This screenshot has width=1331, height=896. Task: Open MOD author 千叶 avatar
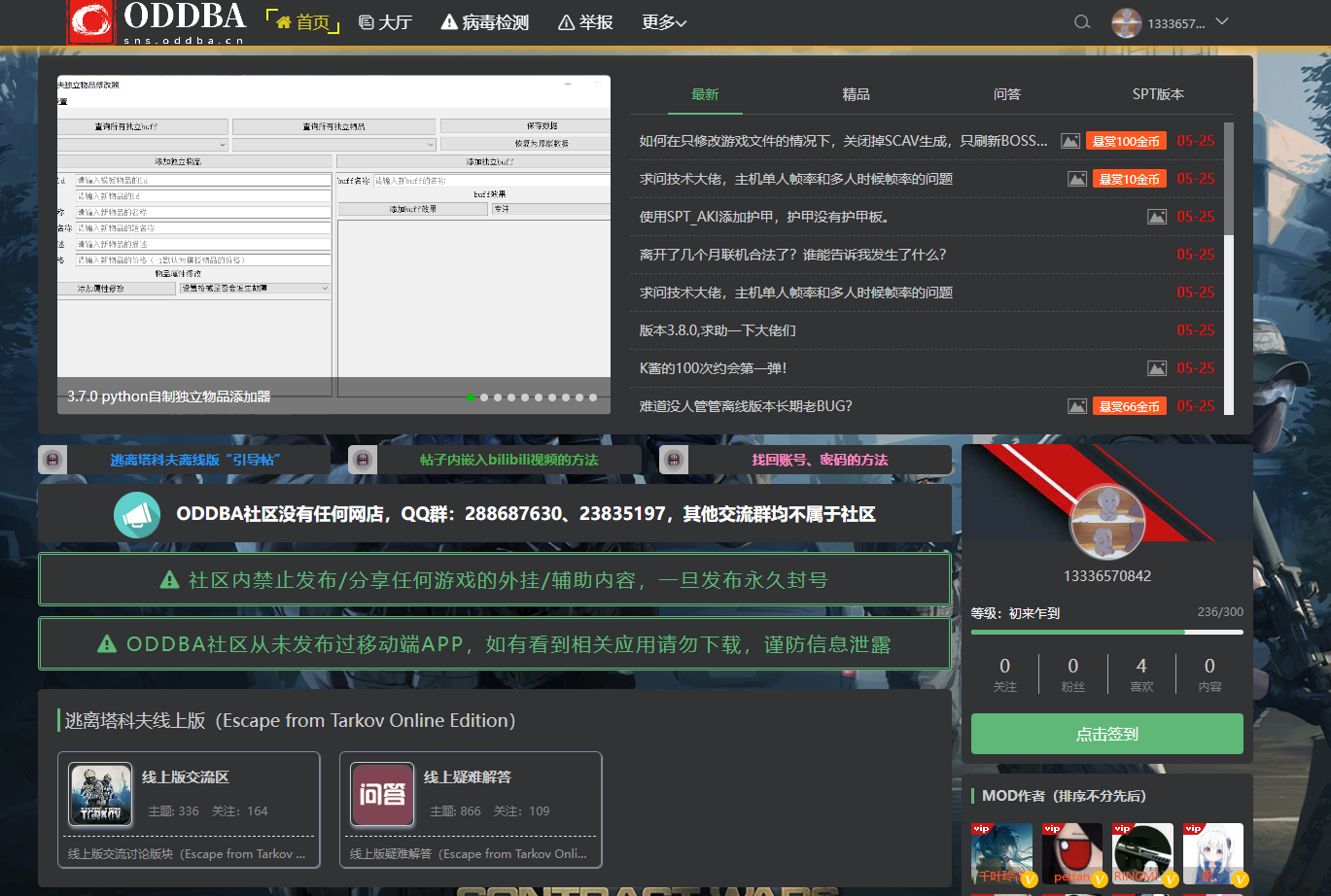coord(1002,854)
